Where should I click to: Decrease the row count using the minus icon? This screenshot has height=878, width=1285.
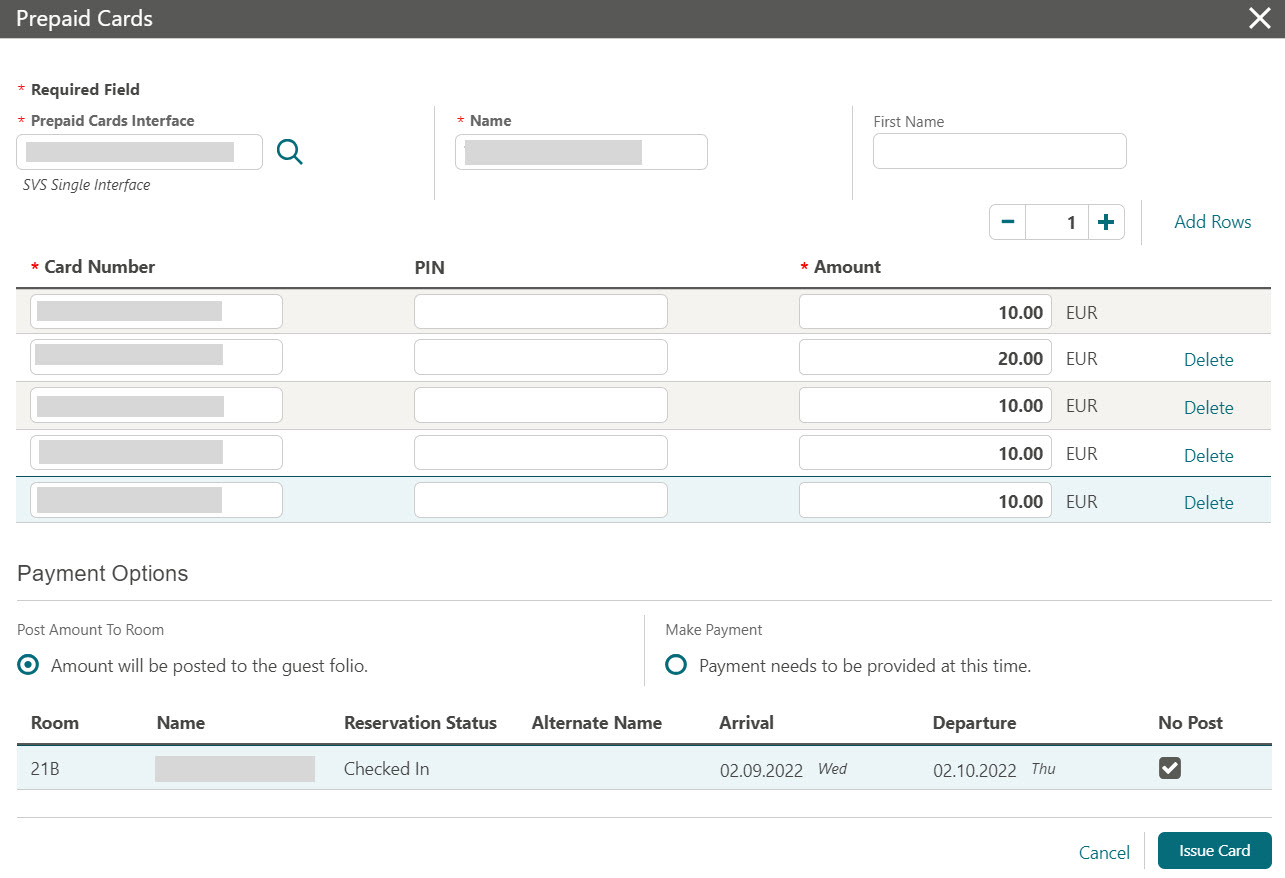pos(1008,221)
